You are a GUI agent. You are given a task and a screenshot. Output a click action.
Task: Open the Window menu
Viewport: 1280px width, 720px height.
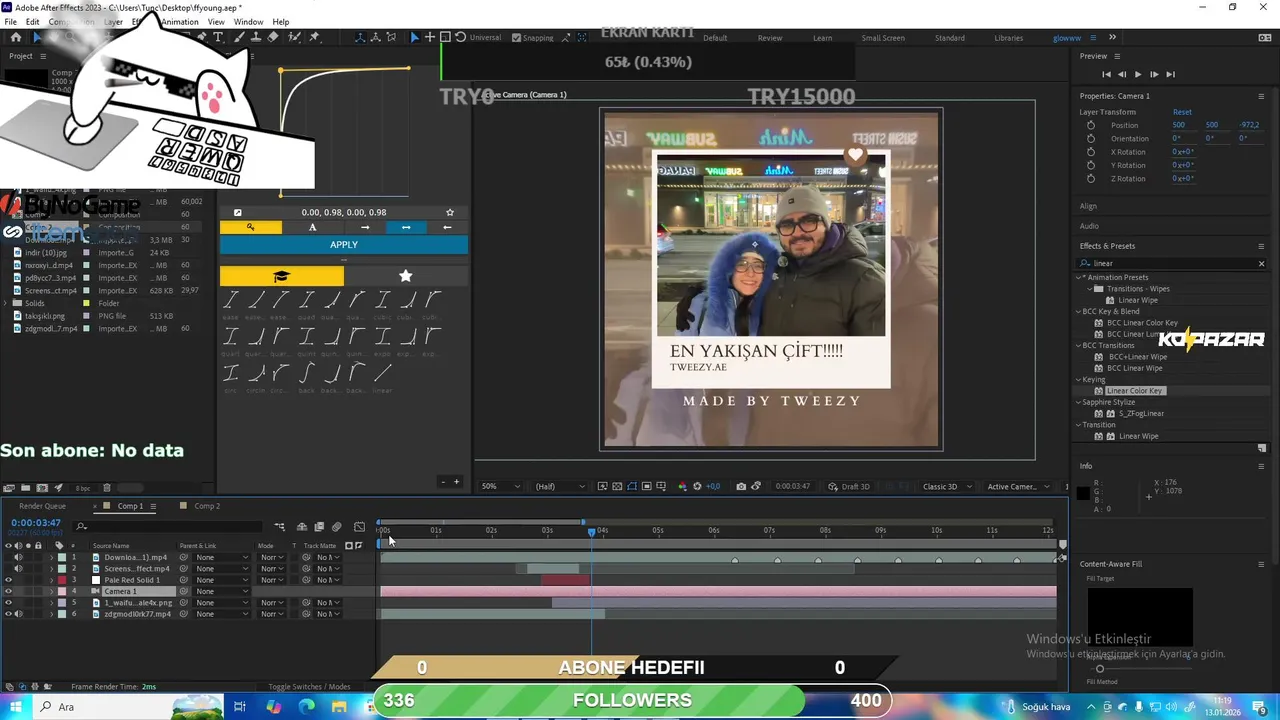click(248, 22)
